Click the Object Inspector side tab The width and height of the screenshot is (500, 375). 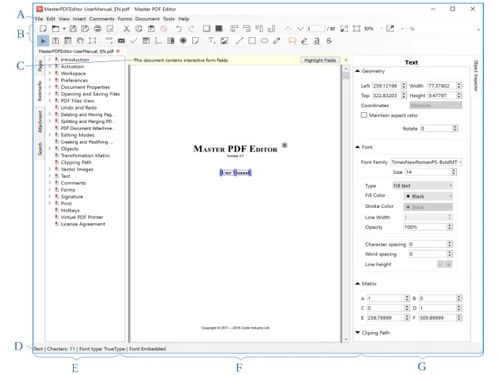pyautogui.click(x=476, y=76)
